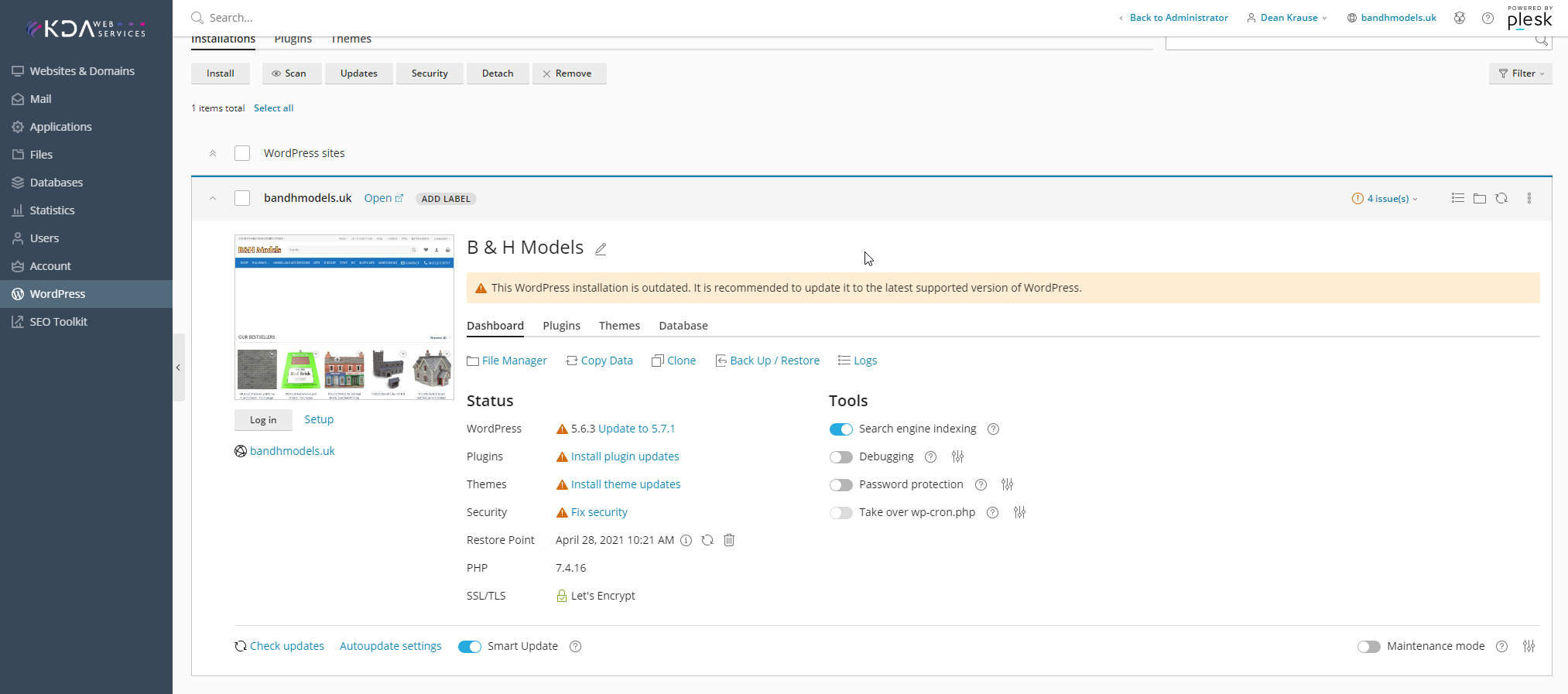Click help icon next to Smart Update
The image size is (1568, 694).
coord(576,646)
